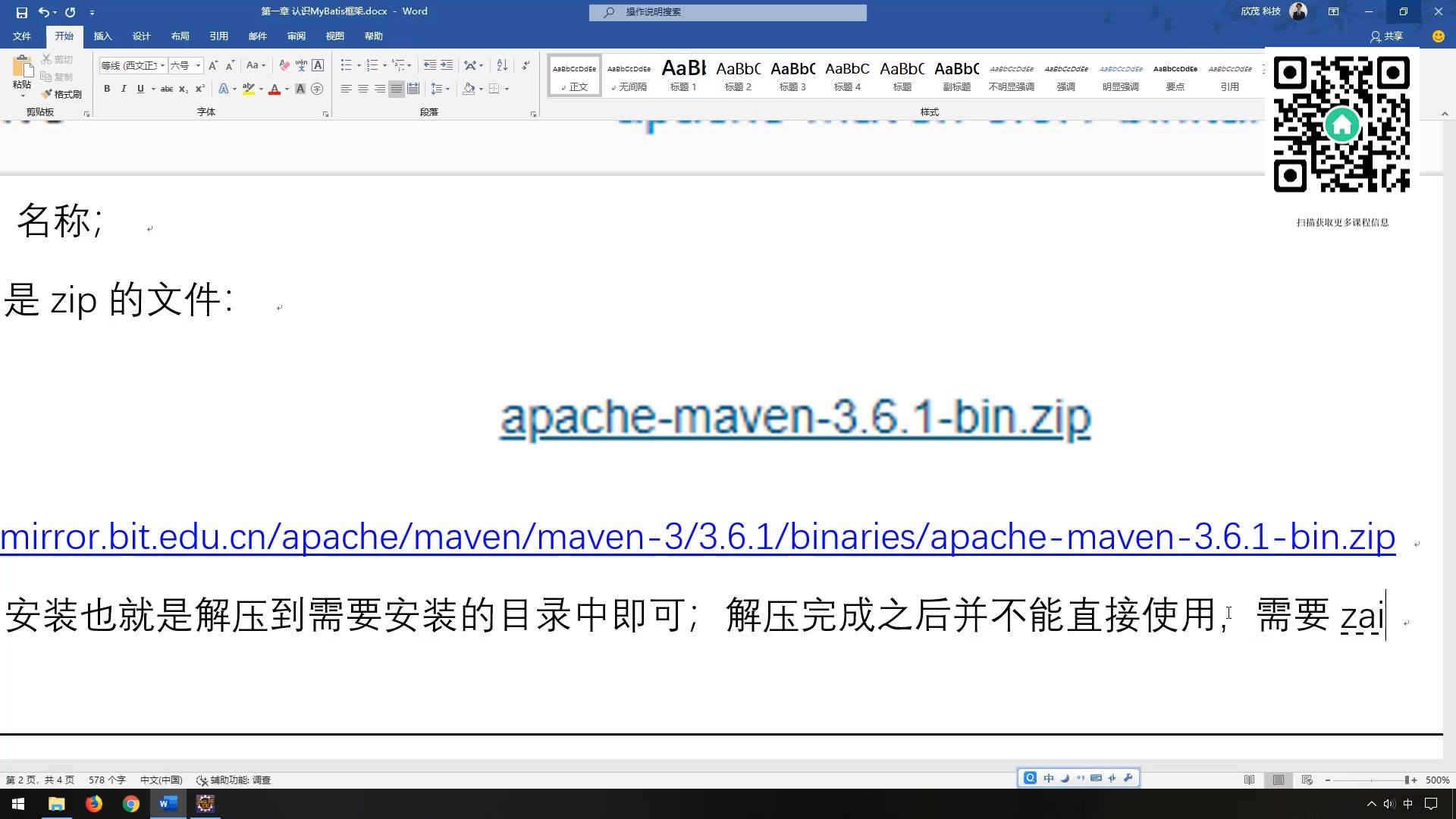Click the yellow text highlight color button
The width and height of the screenshot is (1456, 819).
point(248,89)
